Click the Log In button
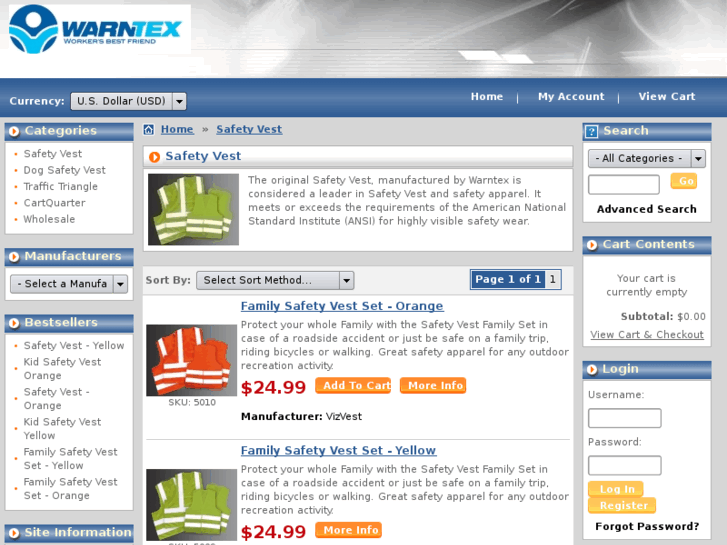 pyautogui.click(x=615, y=489)
